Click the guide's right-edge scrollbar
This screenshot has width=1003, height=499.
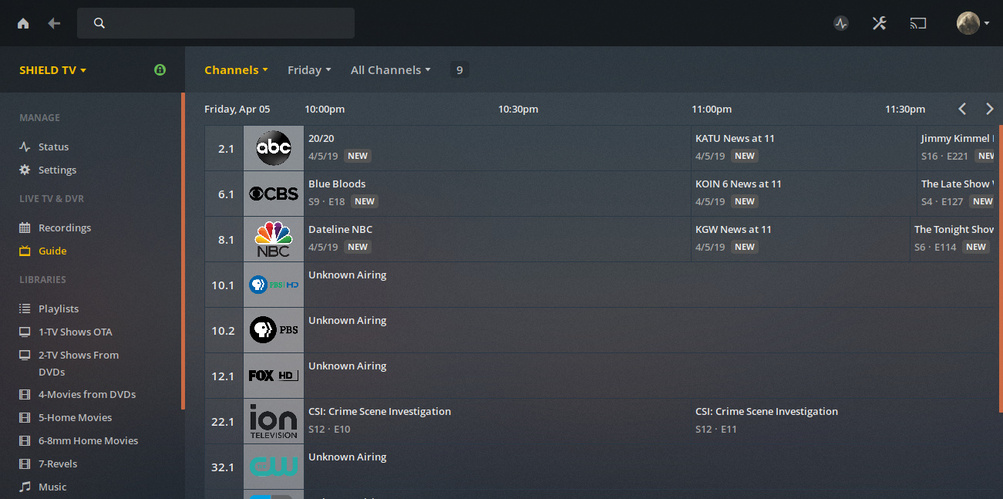pyautogui.click(x=1000, y=269)
